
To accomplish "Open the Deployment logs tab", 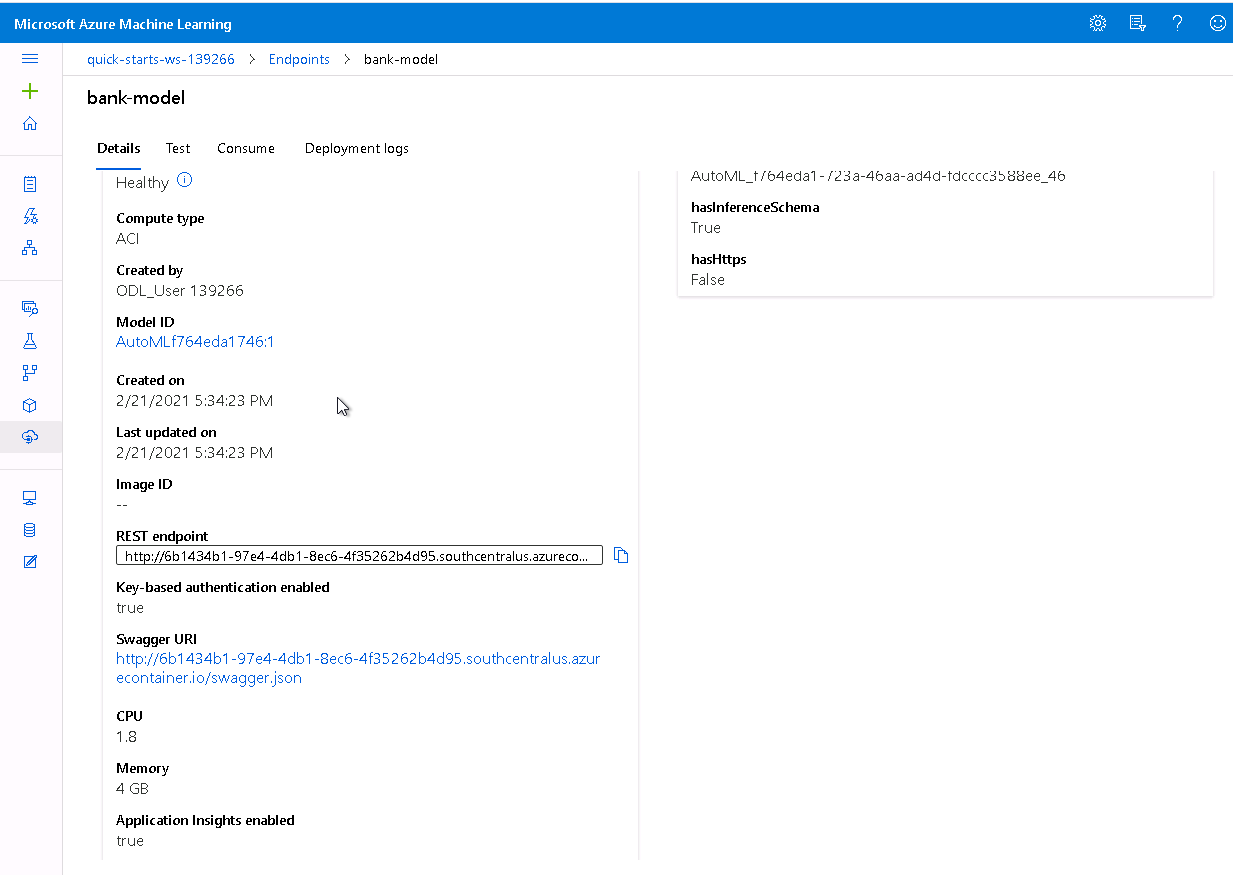I will 356,148.
